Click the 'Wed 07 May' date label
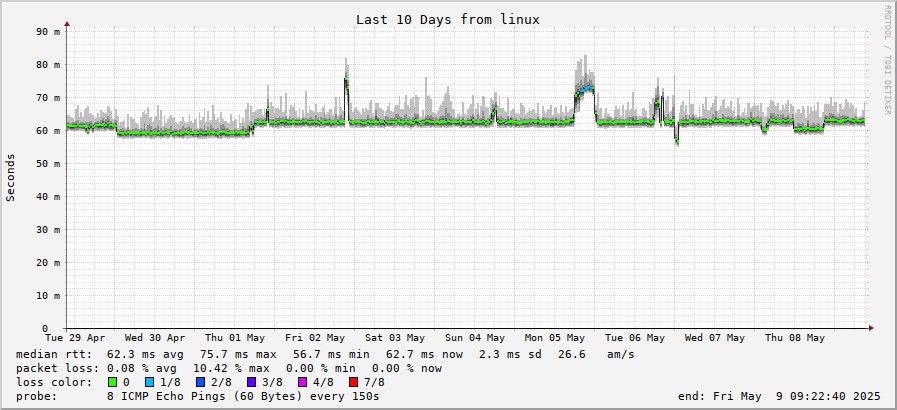Viewport: 897px width, 410px height. (x=715, y=338)
